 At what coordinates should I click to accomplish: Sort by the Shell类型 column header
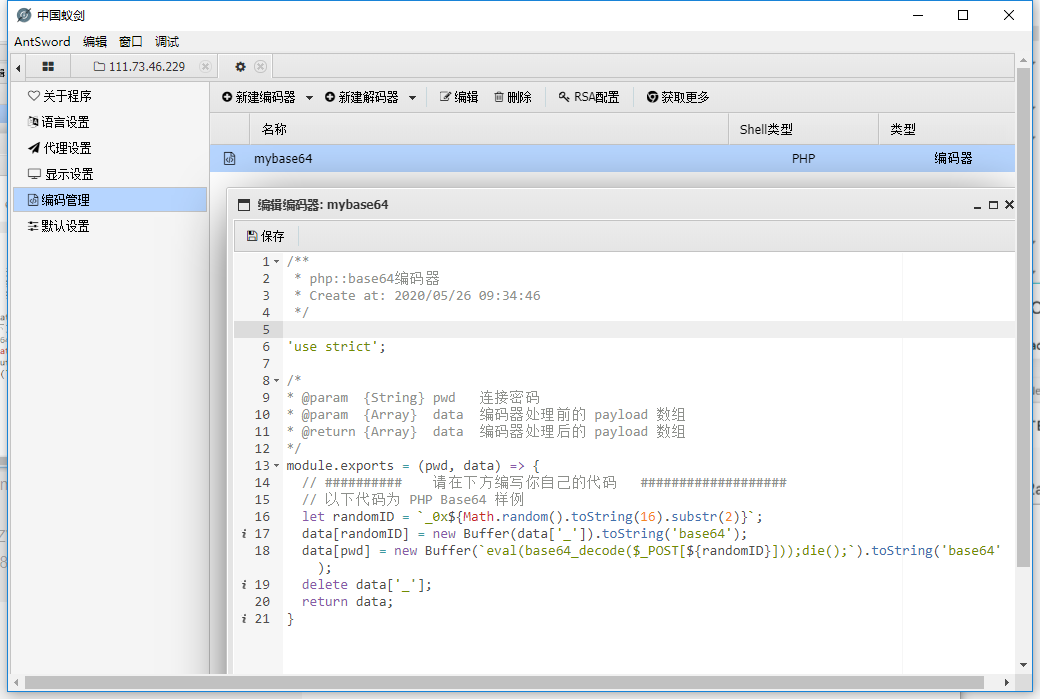[804, 129]
